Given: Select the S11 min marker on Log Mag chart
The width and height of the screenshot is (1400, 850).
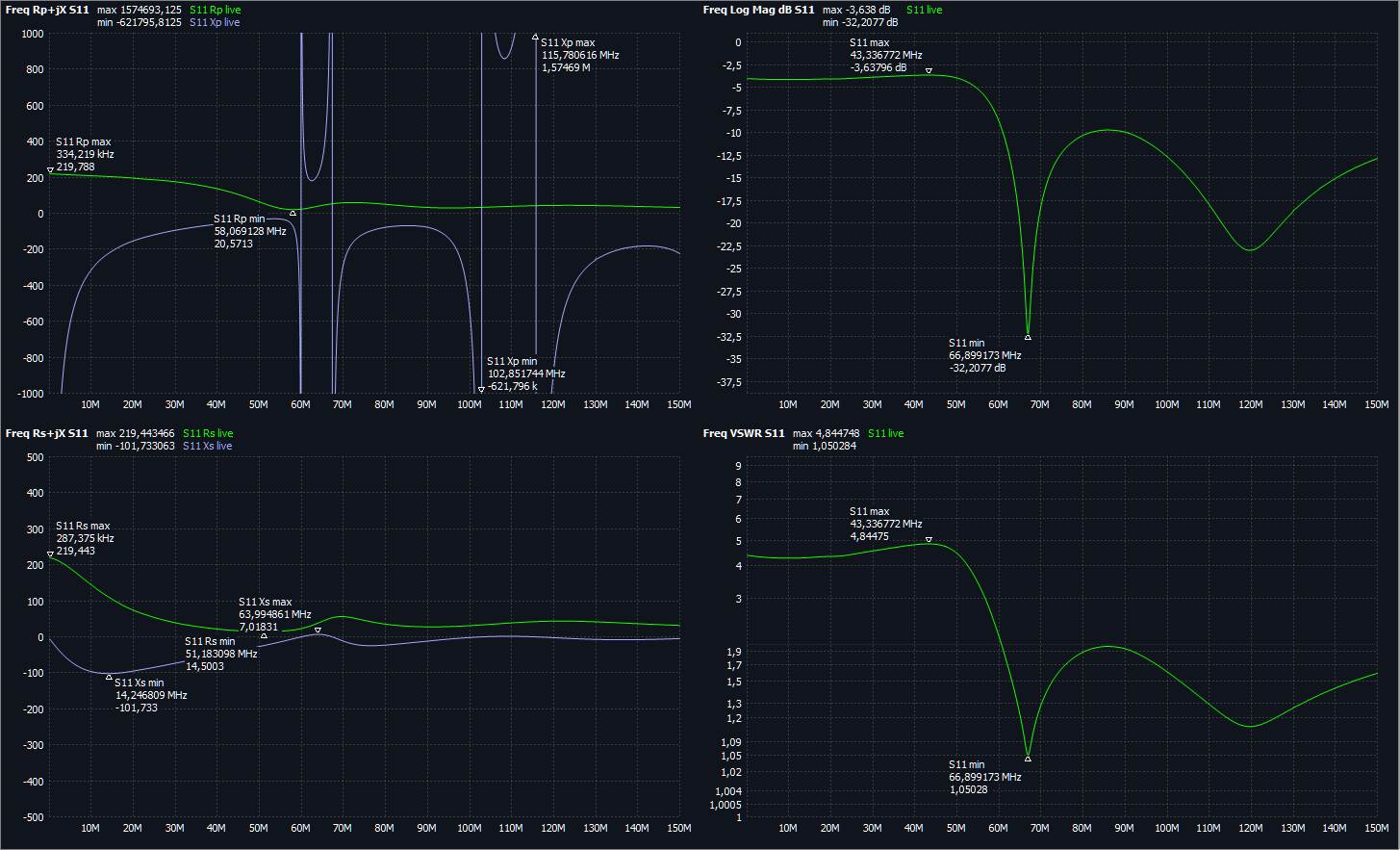Looking at the screenshot, I should [x=1028, y=337].
